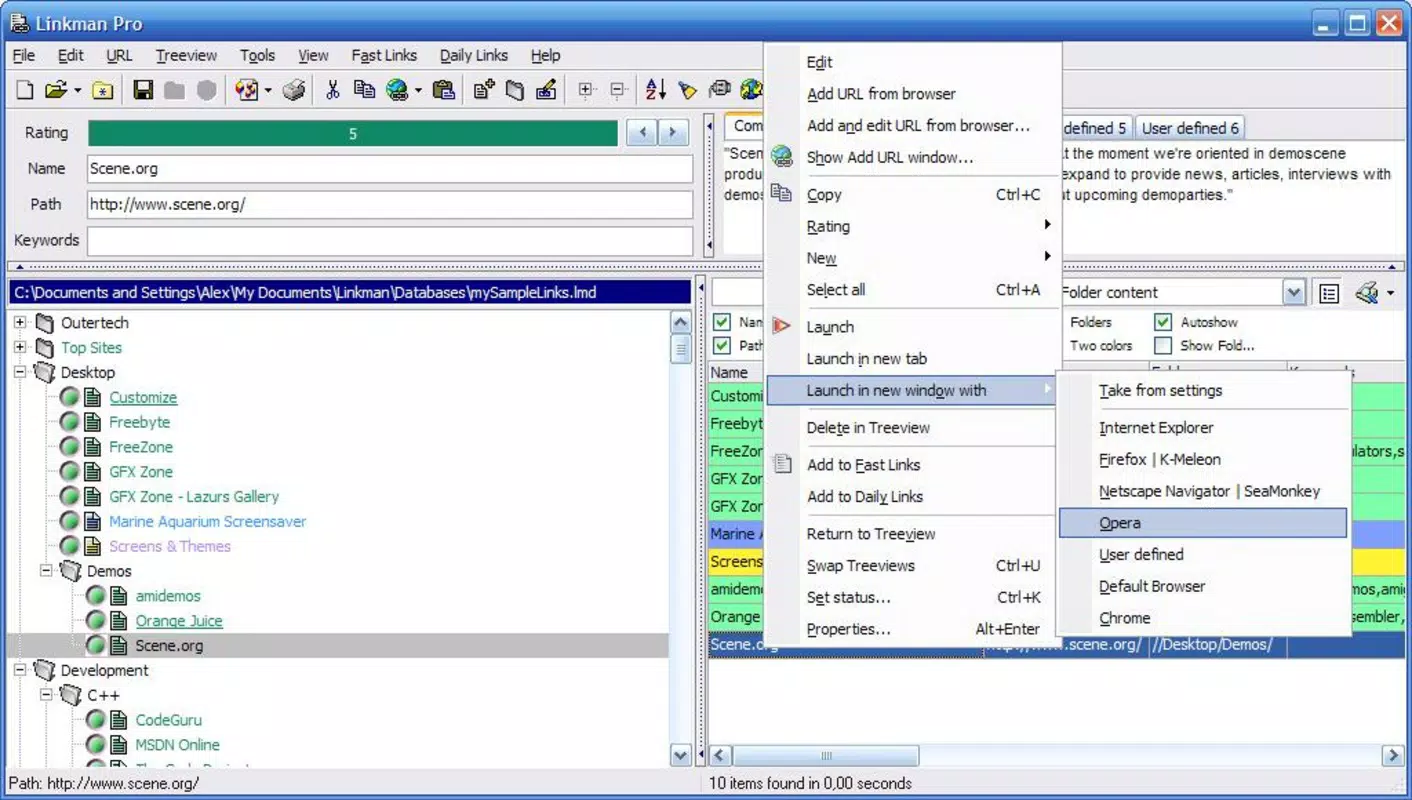Viewport: 1412px width, 800px height.
Task: Click the globe-with-link toolbar icon
Action: point(398,91)
